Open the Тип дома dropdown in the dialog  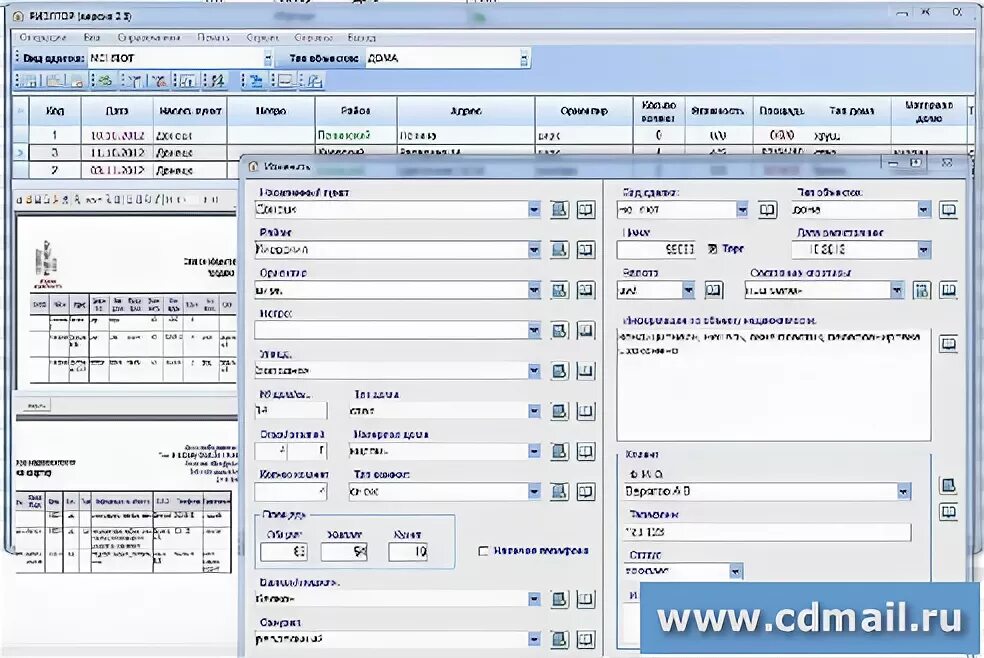click(533, 411)
